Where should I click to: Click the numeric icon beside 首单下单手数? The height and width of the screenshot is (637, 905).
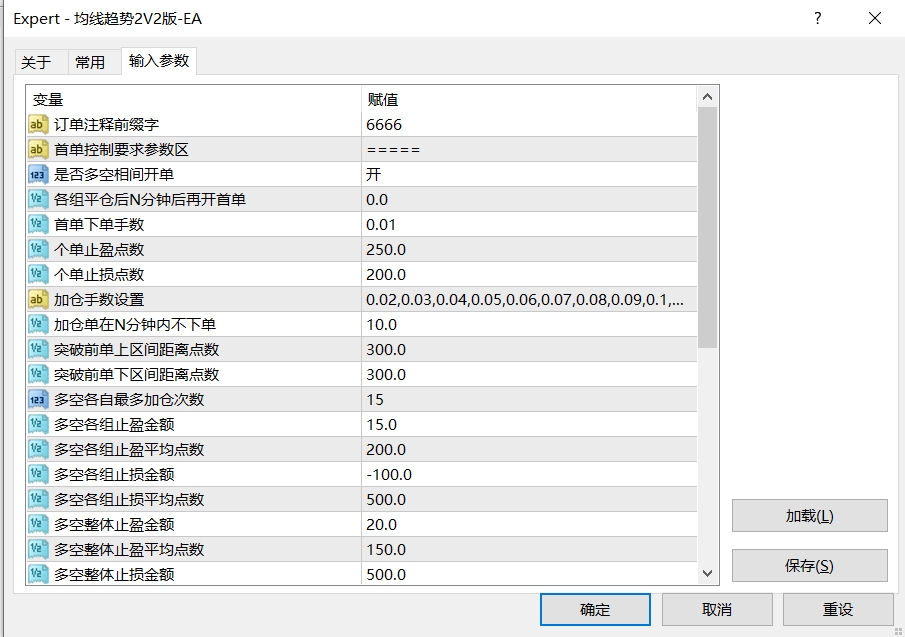tap(37, 224)
